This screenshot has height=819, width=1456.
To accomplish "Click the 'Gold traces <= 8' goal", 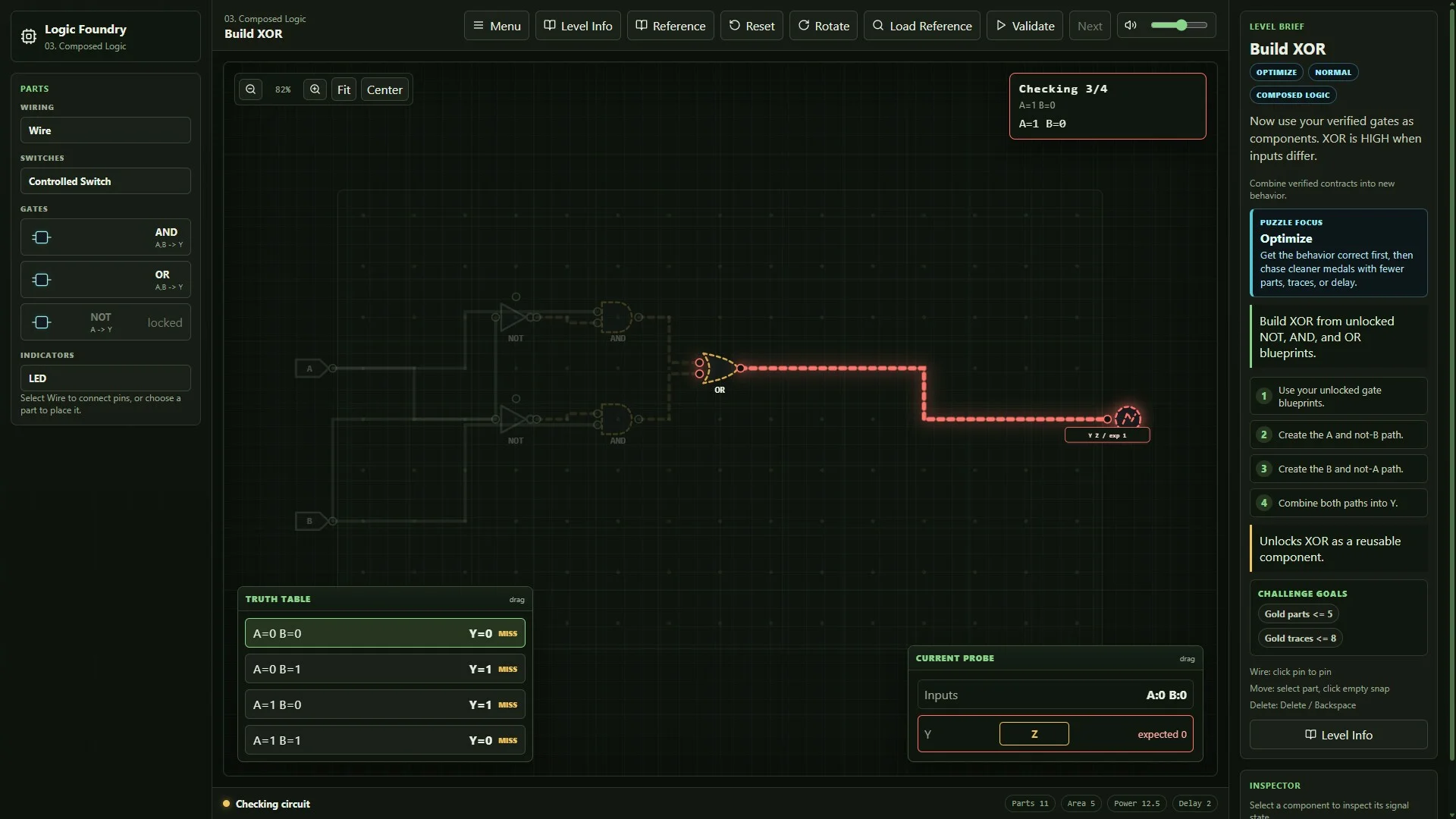I will (x=1300, y=639).
